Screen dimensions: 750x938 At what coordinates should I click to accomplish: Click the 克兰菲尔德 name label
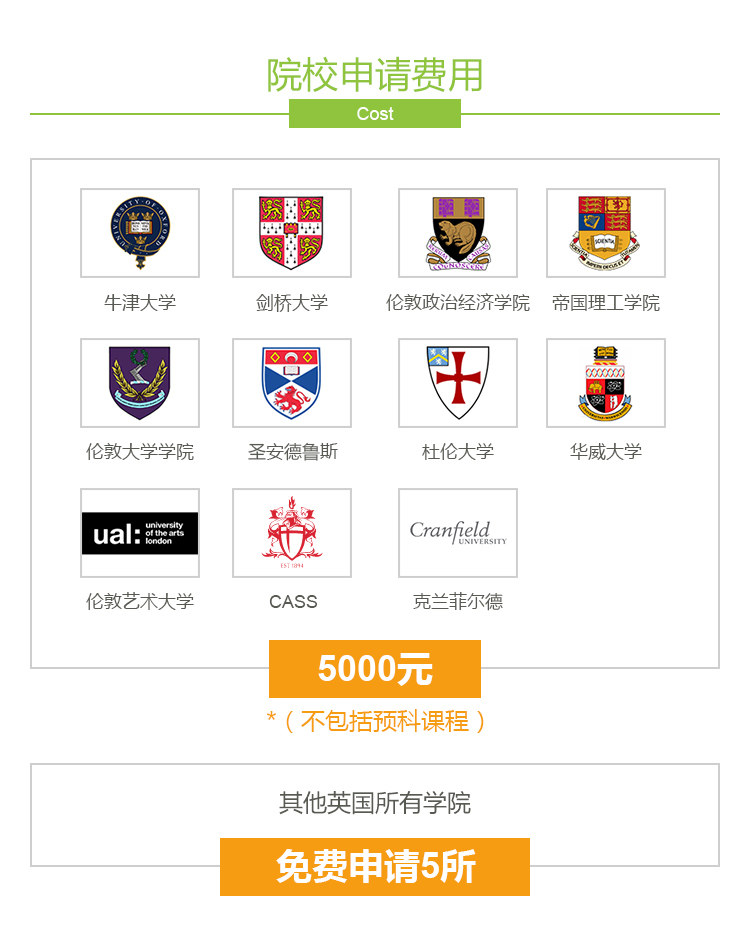tap(458, 602)
